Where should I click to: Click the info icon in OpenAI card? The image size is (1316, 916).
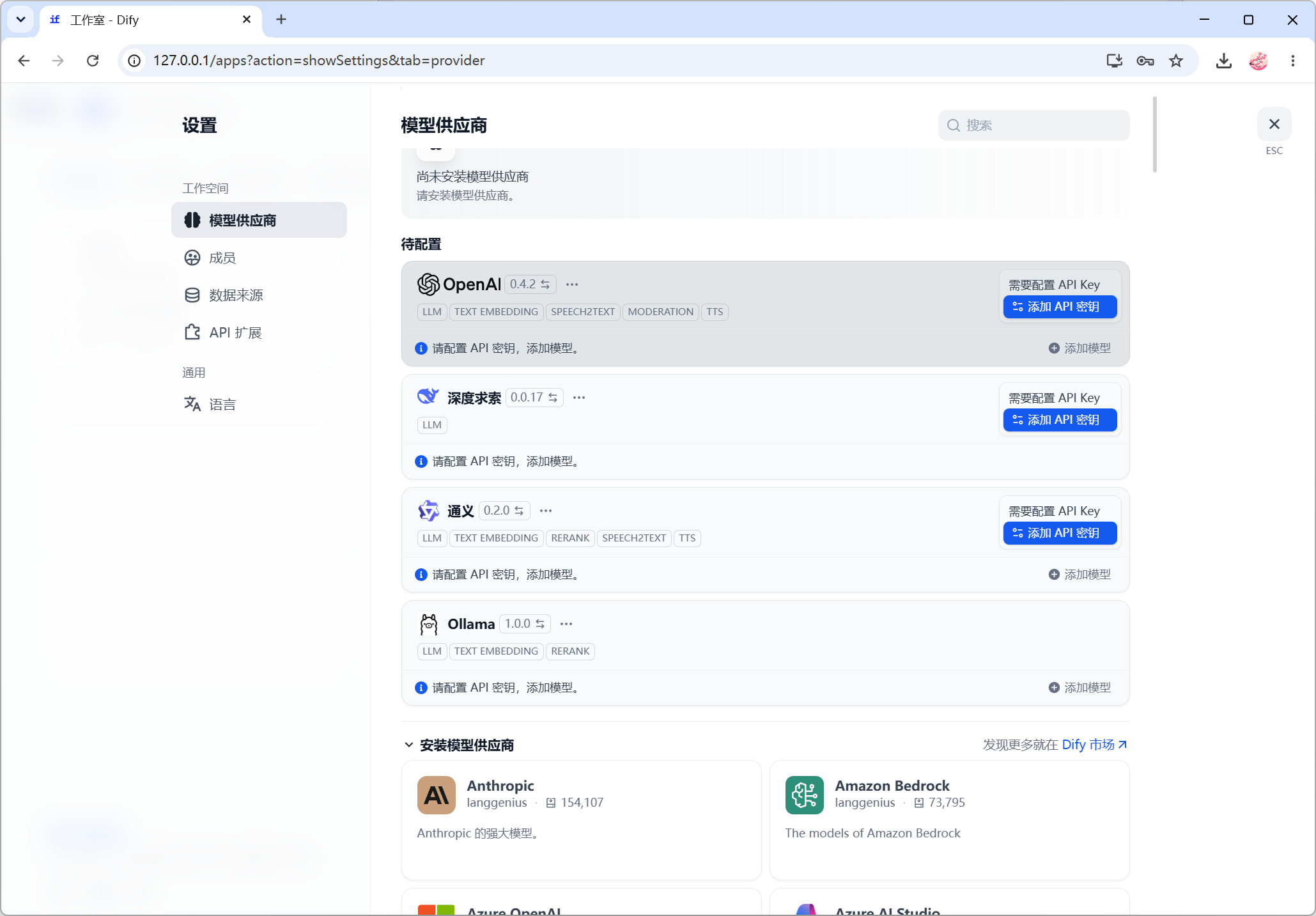421,348
